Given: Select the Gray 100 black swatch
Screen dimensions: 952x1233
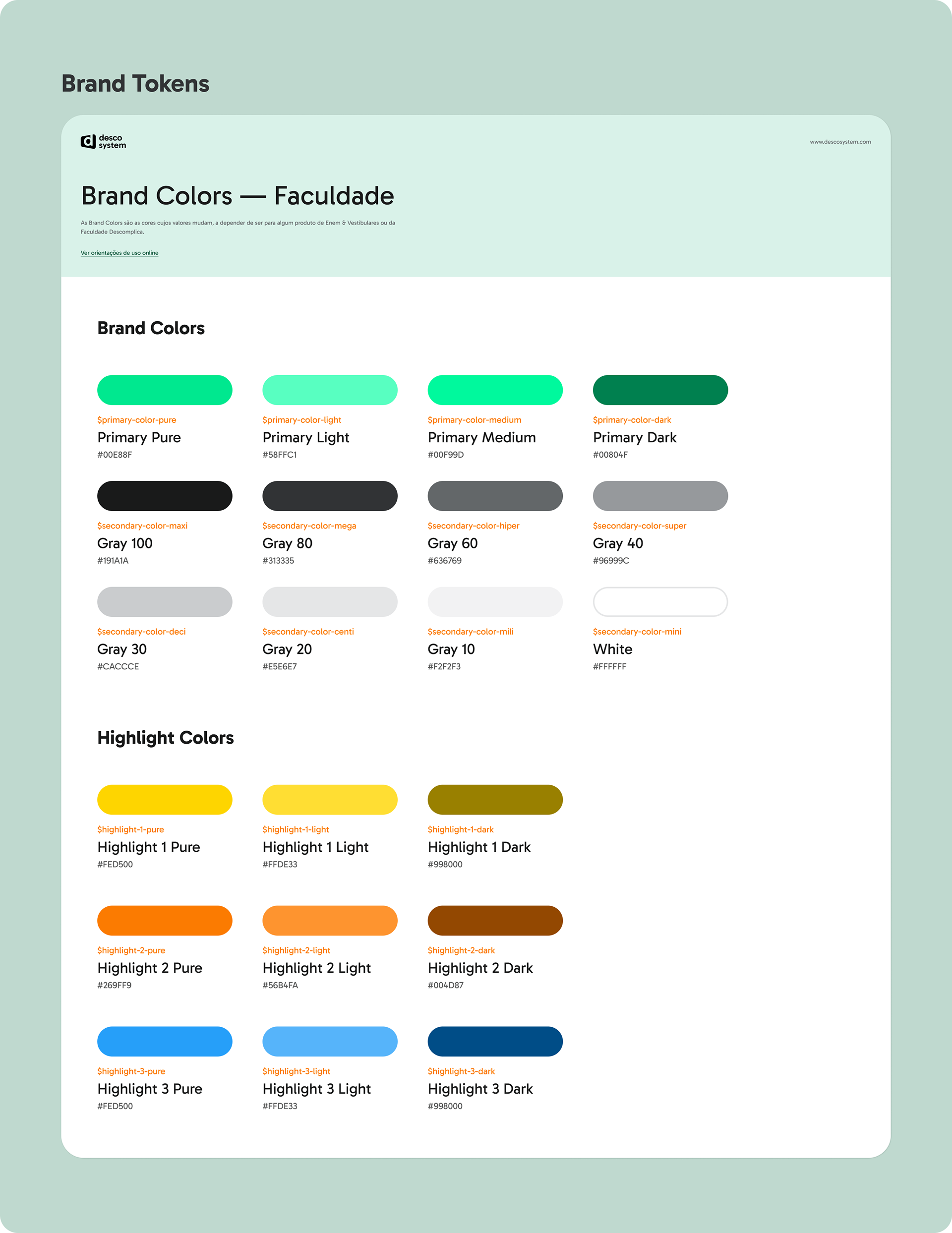Looking at the screenshot, I should pyautogui.click(x=164, y=496).
